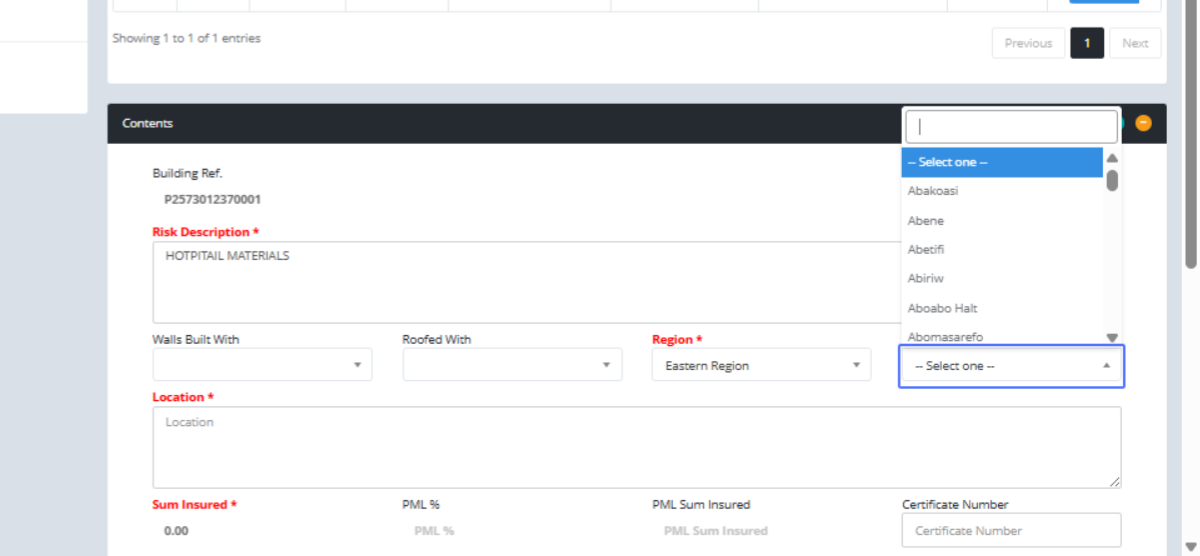The image size is (1200, 556).
Task: Open the Walls Built With dropdown
Action: [x=262, y=365]
